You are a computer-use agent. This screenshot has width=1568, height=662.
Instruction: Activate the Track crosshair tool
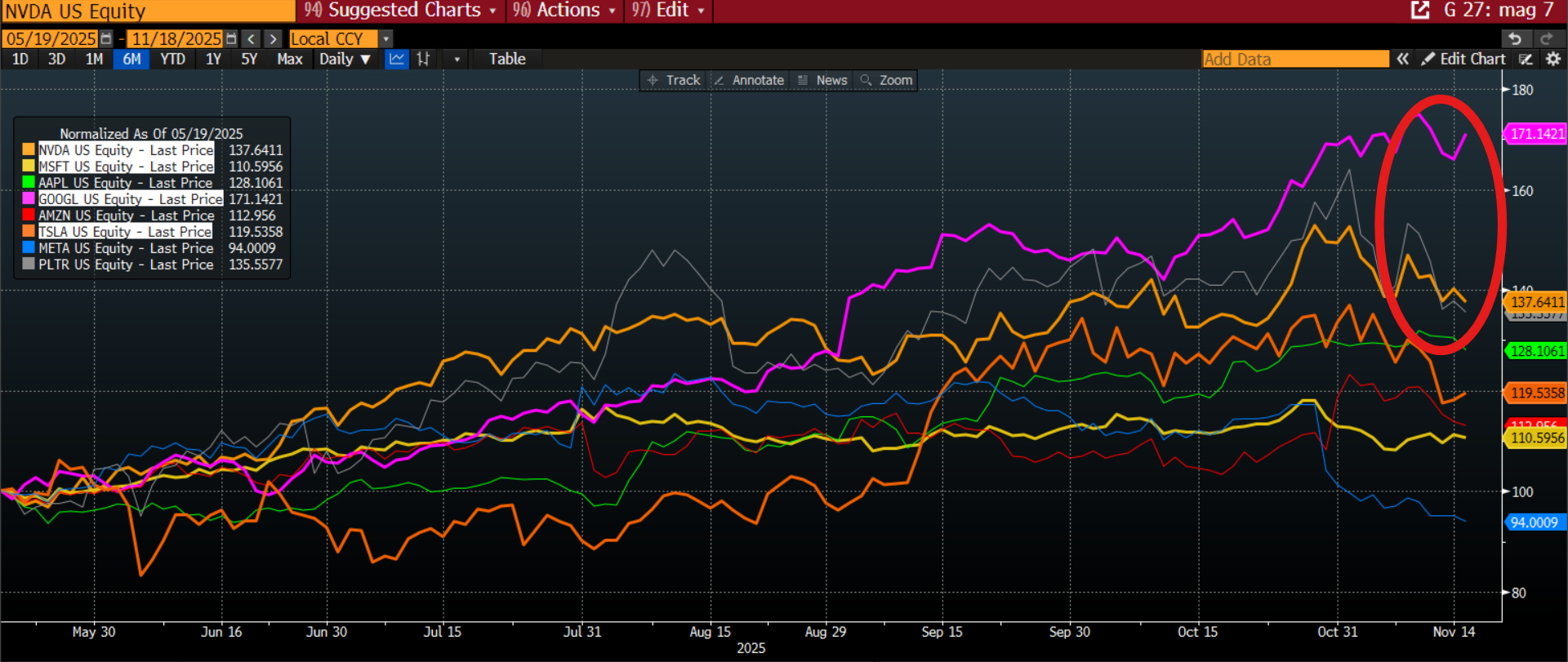674,80
